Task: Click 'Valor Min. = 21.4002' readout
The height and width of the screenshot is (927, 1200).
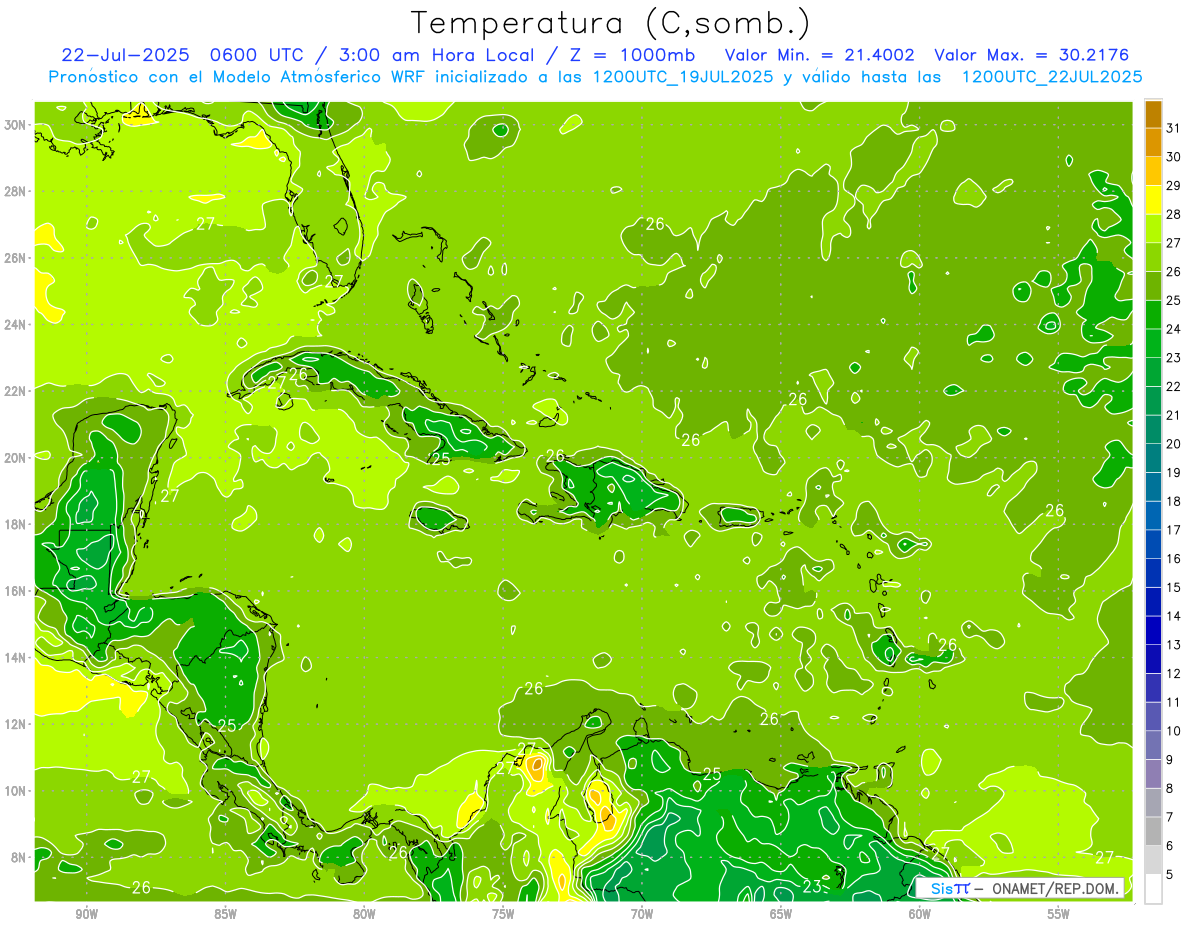Action: click(x=818, y=55)
